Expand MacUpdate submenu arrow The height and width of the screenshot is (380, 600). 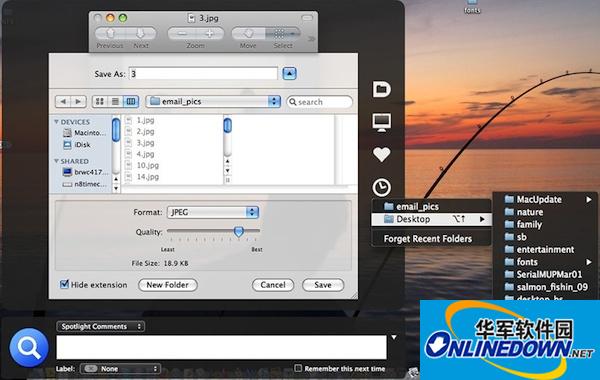589,199
